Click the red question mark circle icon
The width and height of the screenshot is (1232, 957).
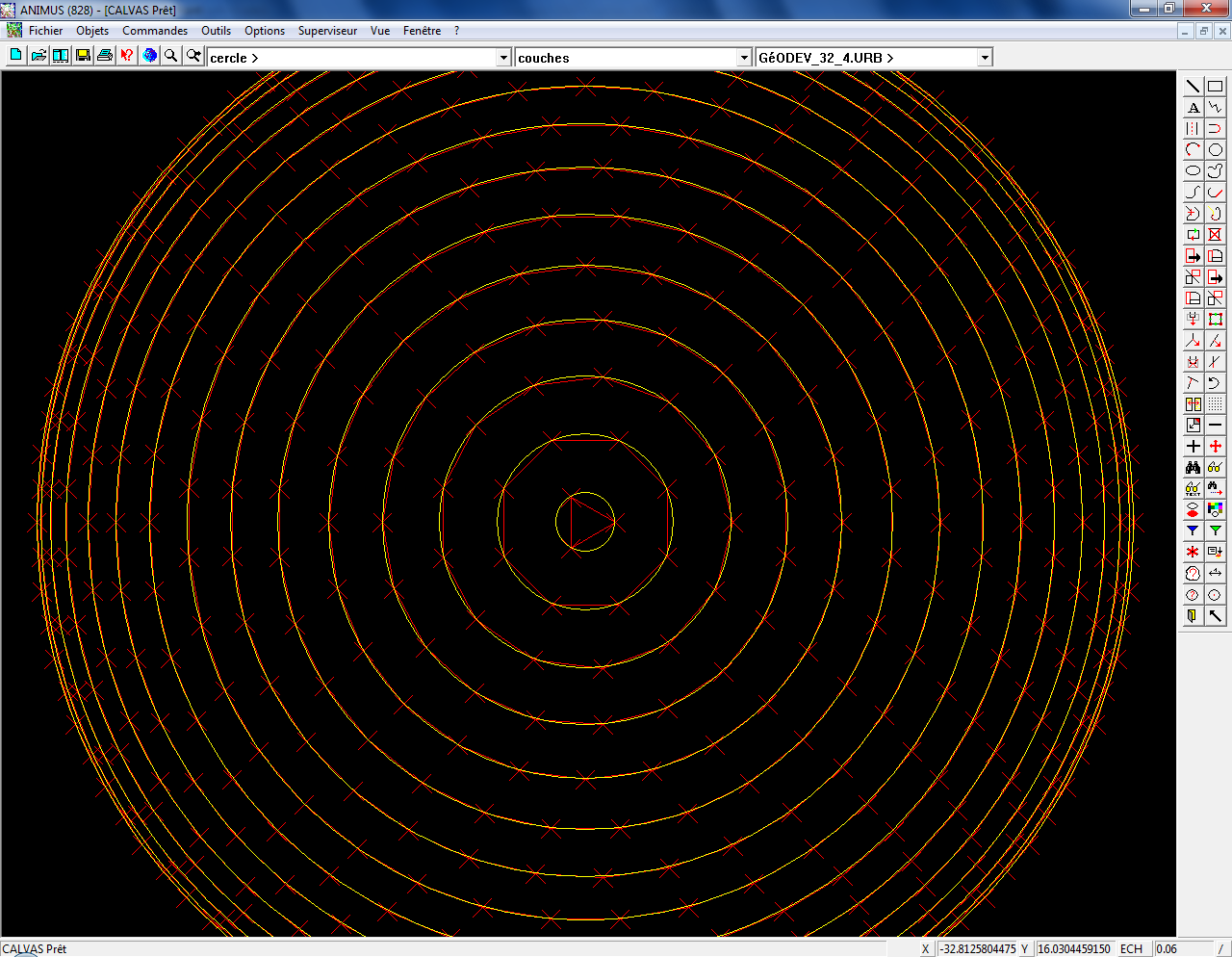1193,595
